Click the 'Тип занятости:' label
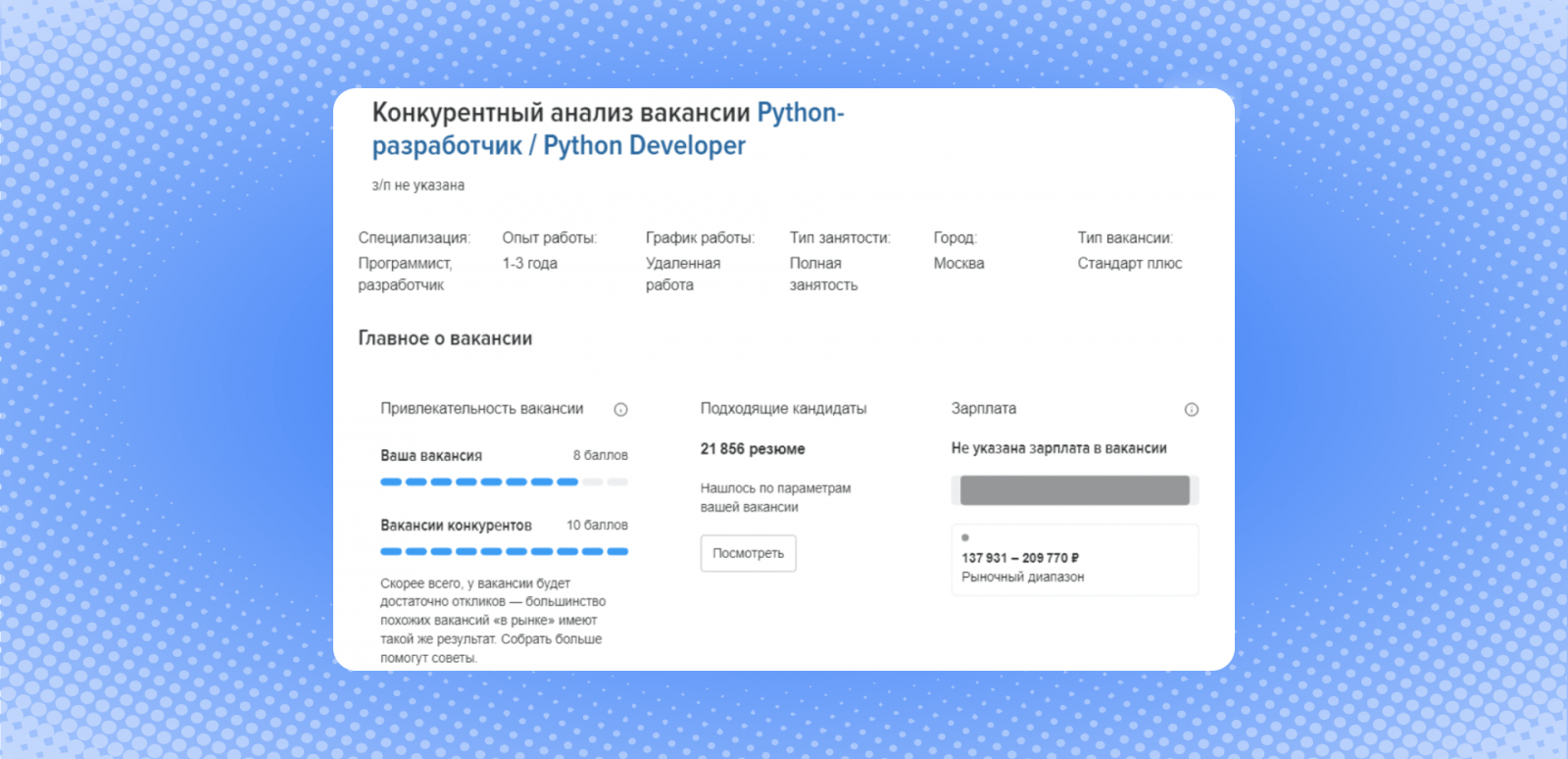This screenshot has height=759, width=1568. click(x=841, y=237)
